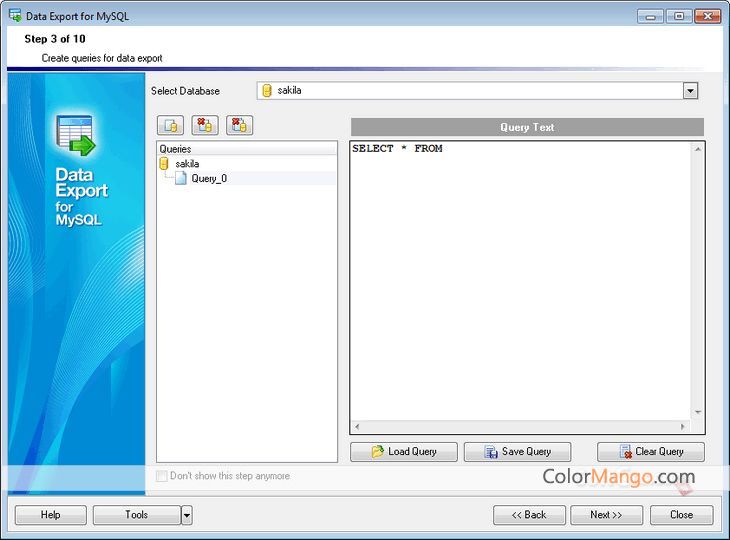Click the Query Text header bar
Screen dimensions: 730x540
coord(527,127)
